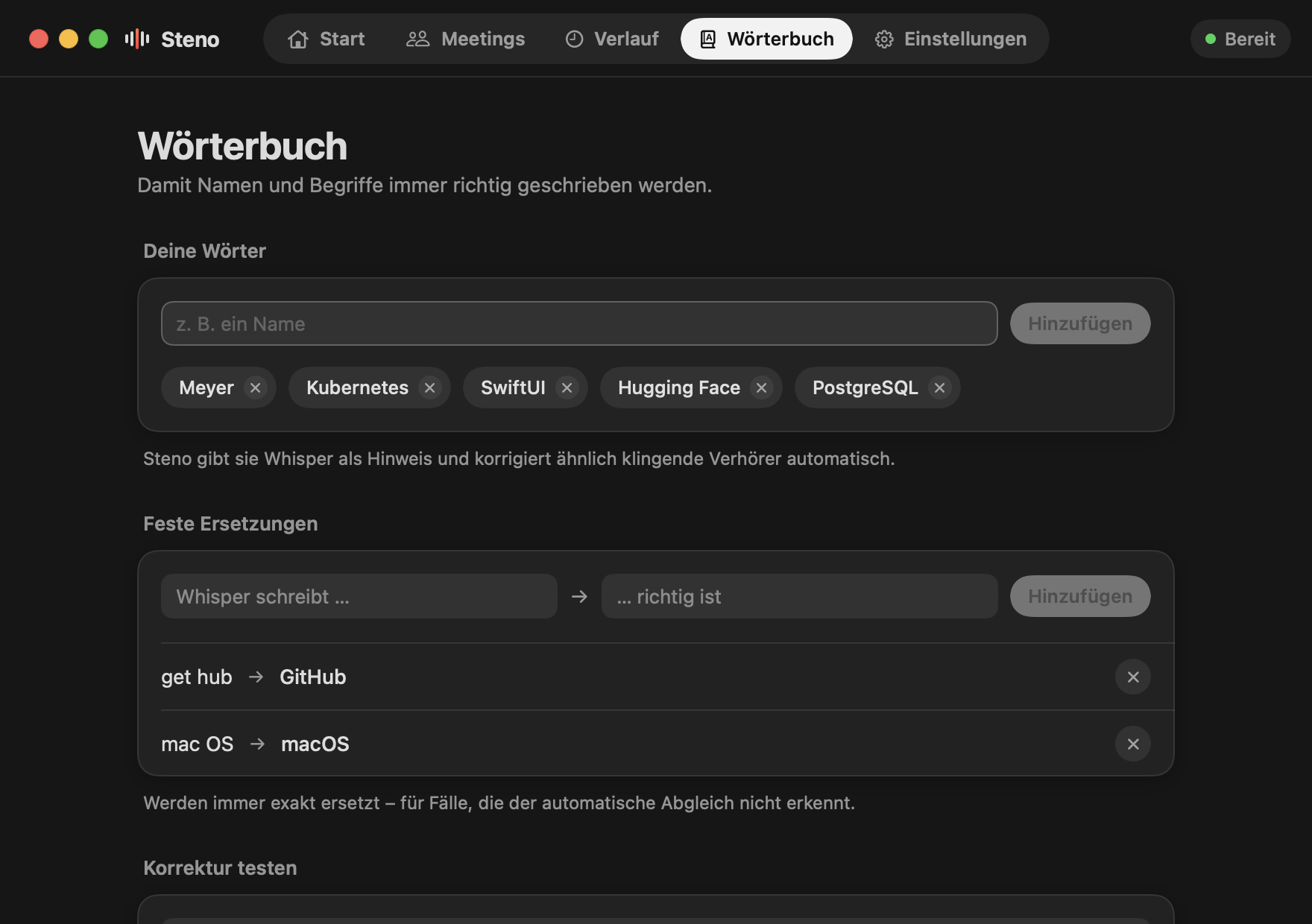
Task: Click the 'Whisper schreibt …' input field
Action: [359, 596]
